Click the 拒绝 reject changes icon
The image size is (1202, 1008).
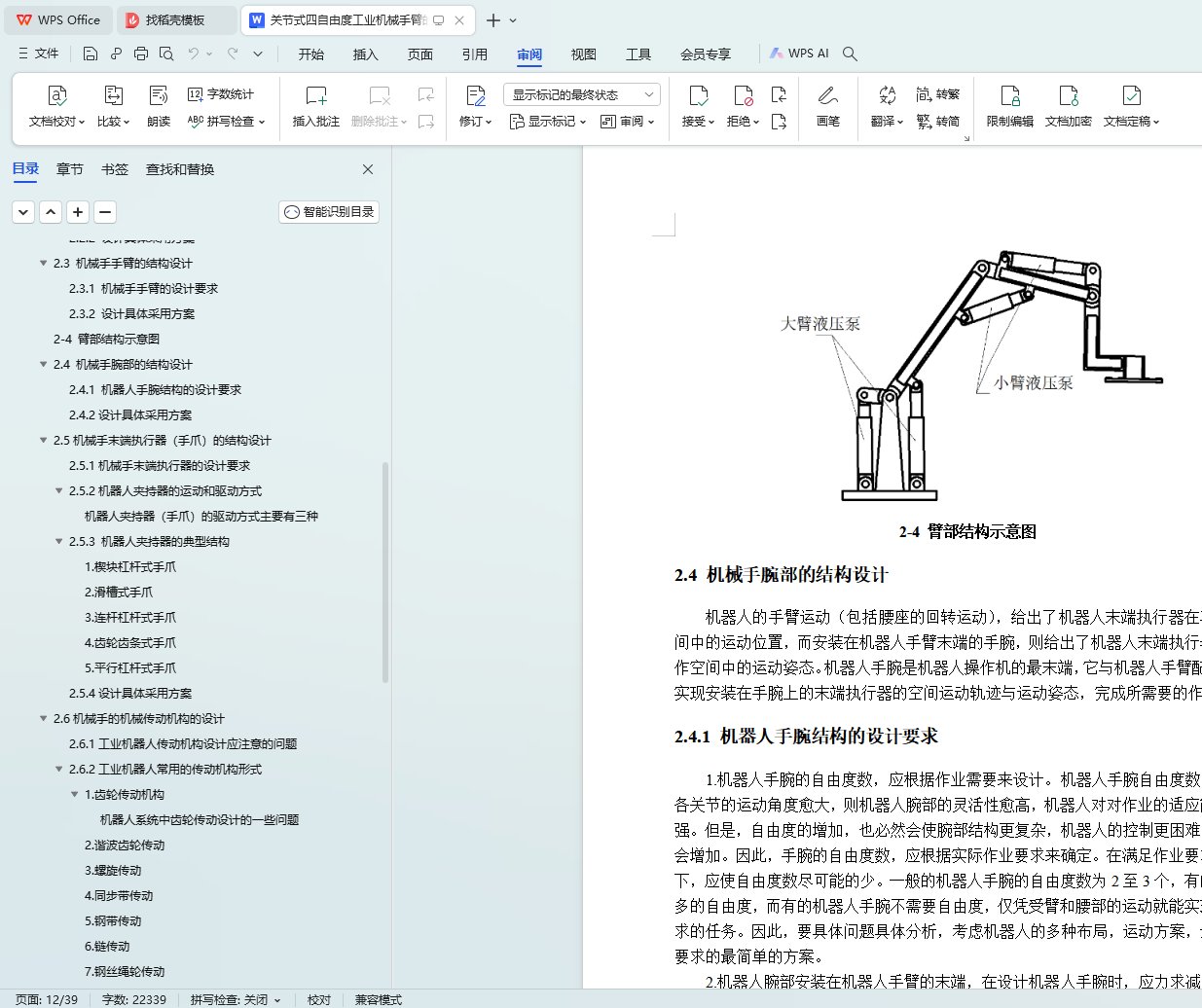743,95
